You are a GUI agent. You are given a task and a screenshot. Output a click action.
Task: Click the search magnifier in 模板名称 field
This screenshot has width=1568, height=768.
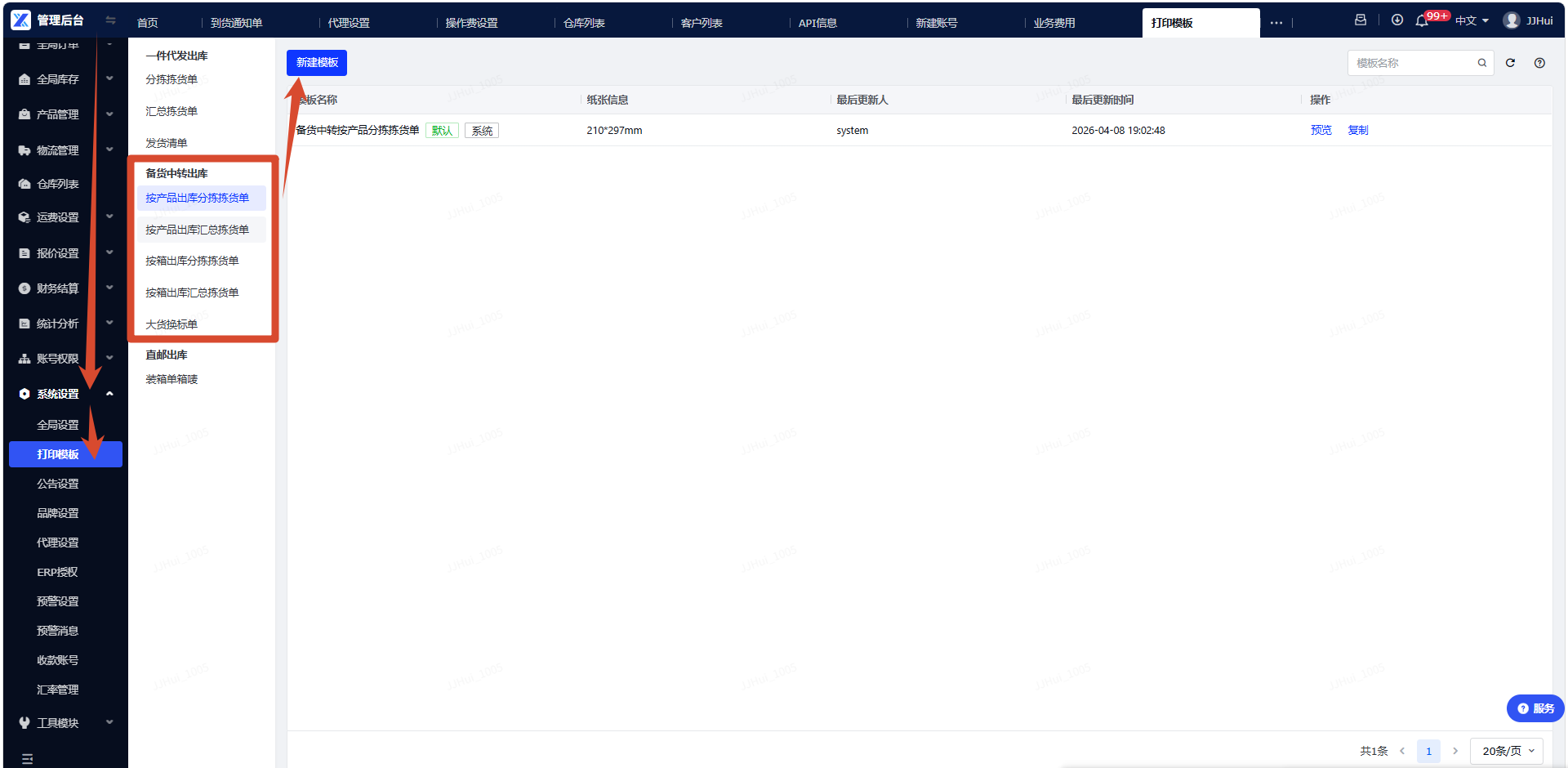click(1482, 63)
